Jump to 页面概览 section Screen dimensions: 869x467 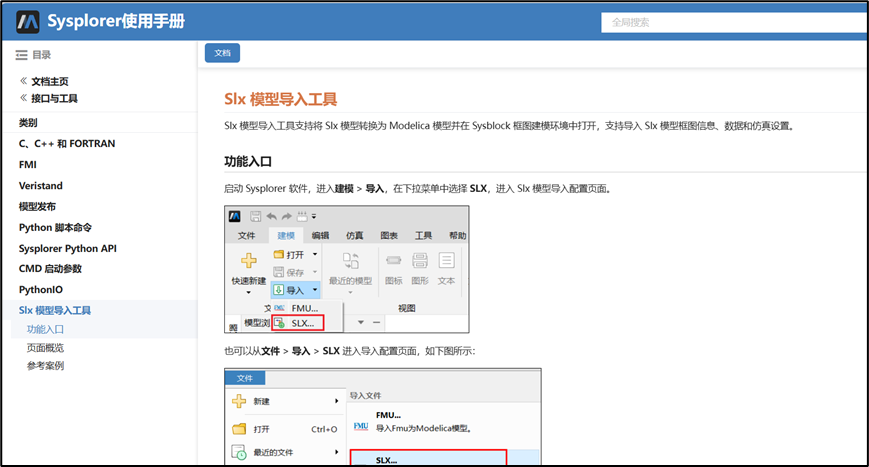tap(45, 348)
